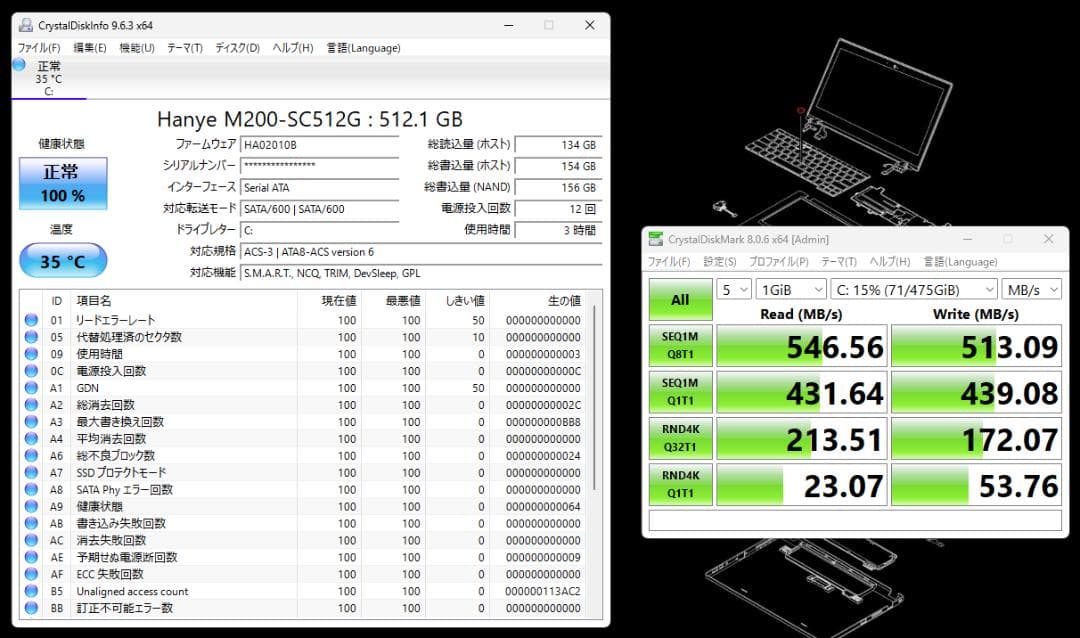Click the blue 35 °C temperature badge

pyautogui.click(x=62, y=261)
